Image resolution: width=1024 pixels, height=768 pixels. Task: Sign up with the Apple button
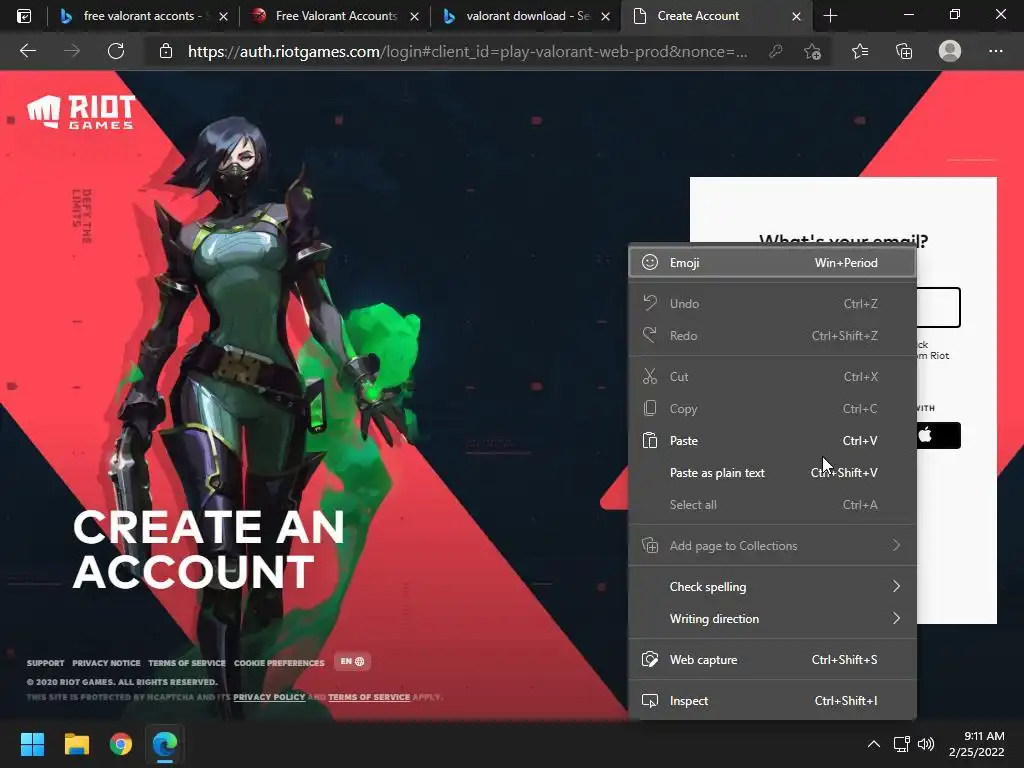pos(938,435)
